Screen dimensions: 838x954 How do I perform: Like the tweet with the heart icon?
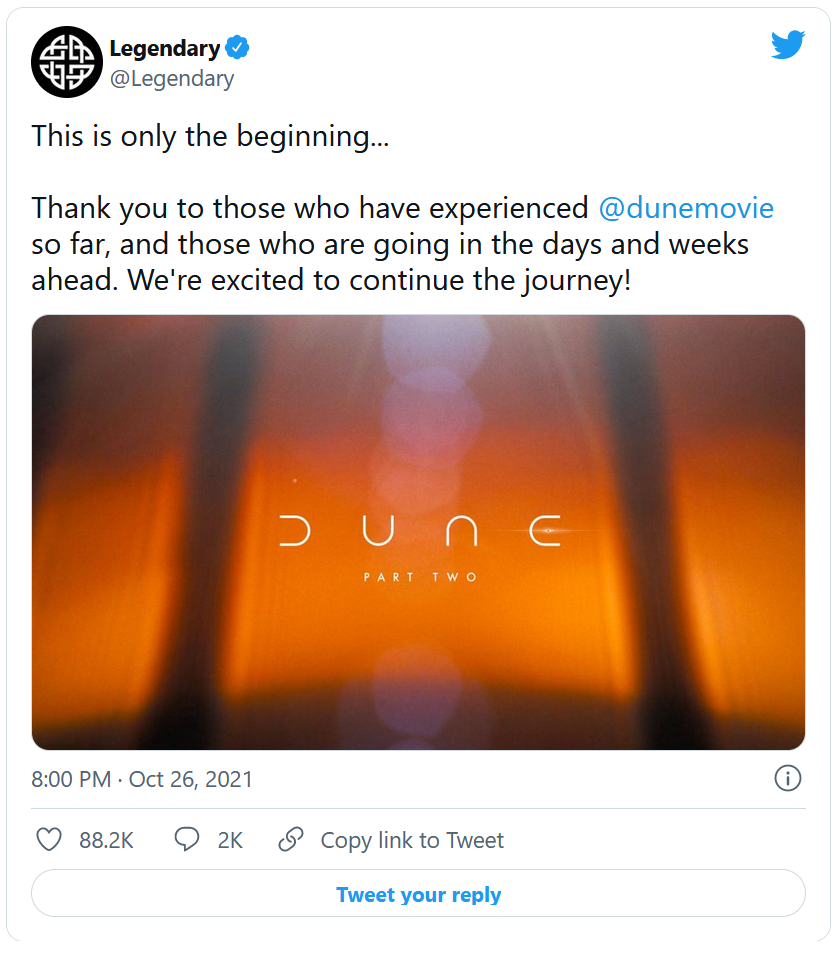(49, 840)
